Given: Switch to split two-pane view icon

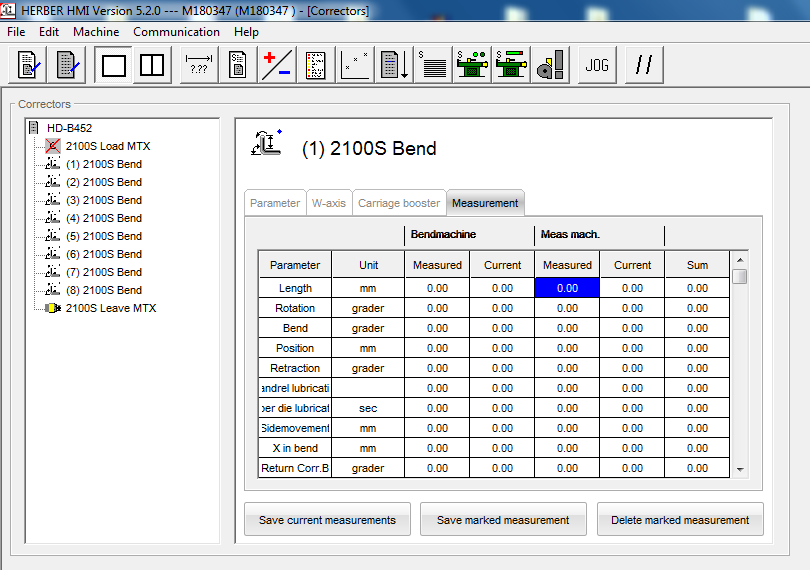Looking at the screenshot, I should pyautogui.click(x=152, y=66).
